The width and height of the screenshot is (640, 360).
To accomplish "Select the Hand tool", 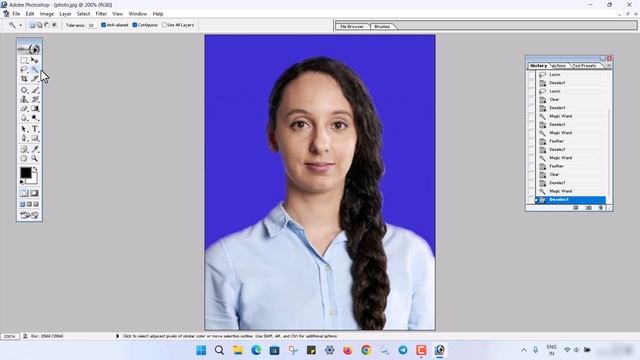I will point(24,158).
